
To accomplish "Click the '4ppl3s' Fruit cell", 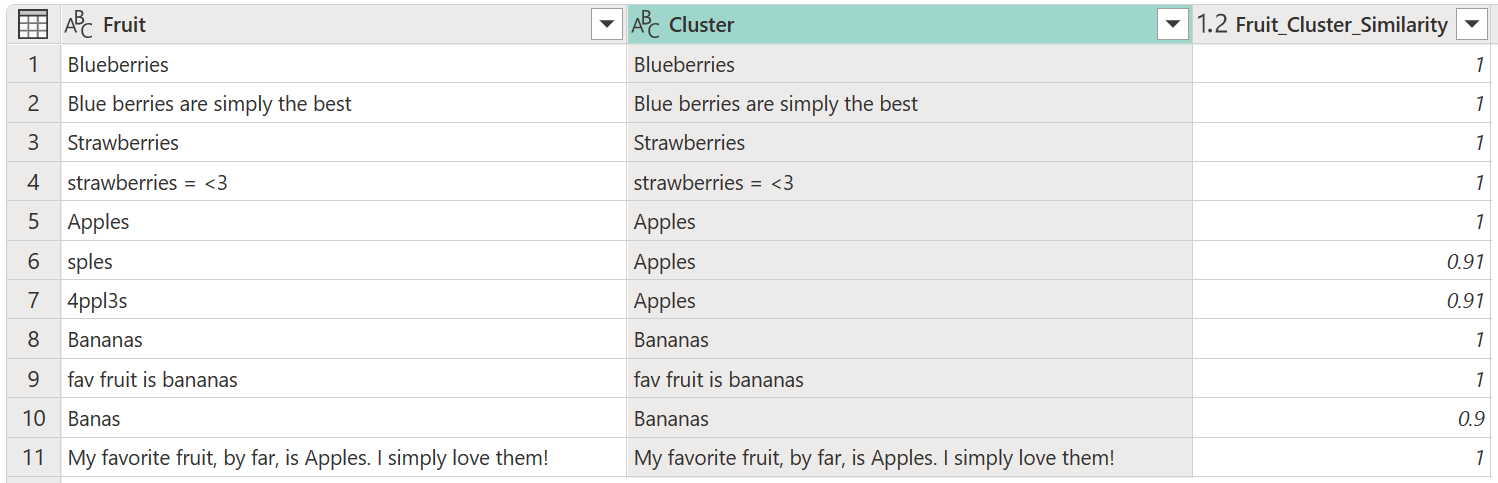I will (344, 301).
